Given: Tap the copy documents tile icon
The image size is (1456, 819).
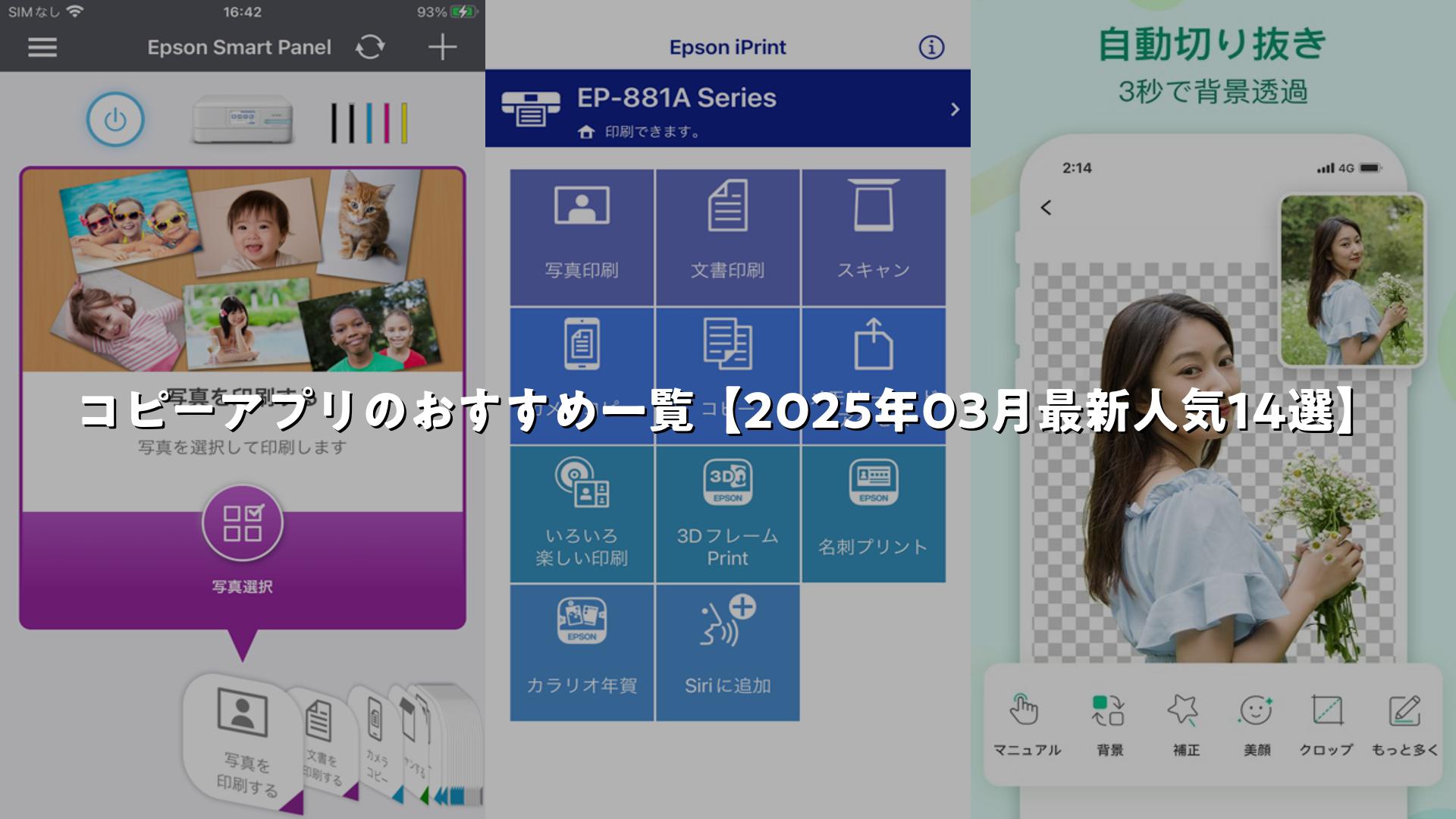Looking at the screenshot, I should point(727,344).
